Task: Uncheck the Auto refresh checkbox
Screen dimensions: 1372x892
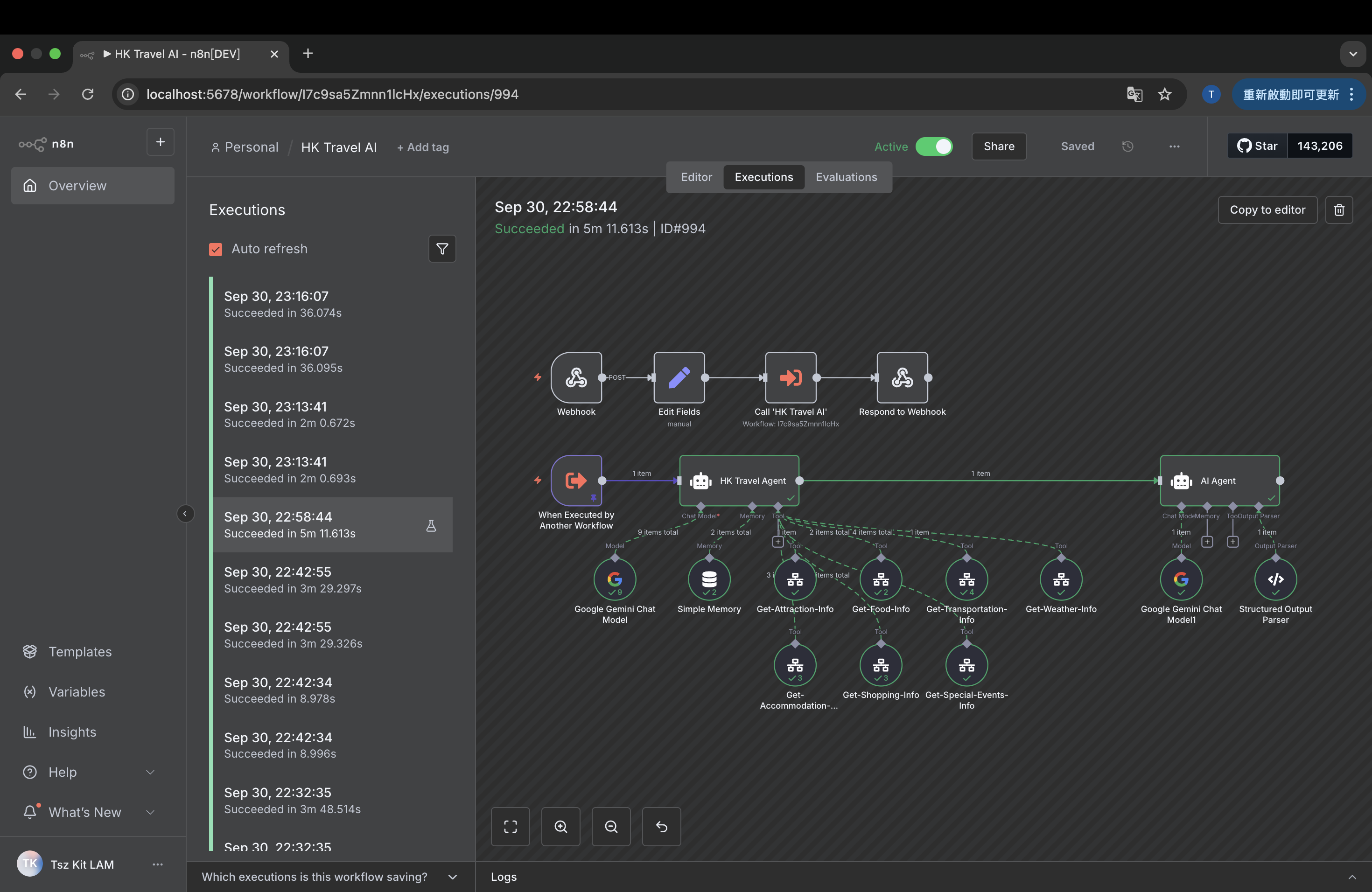Action: point(216,249)
